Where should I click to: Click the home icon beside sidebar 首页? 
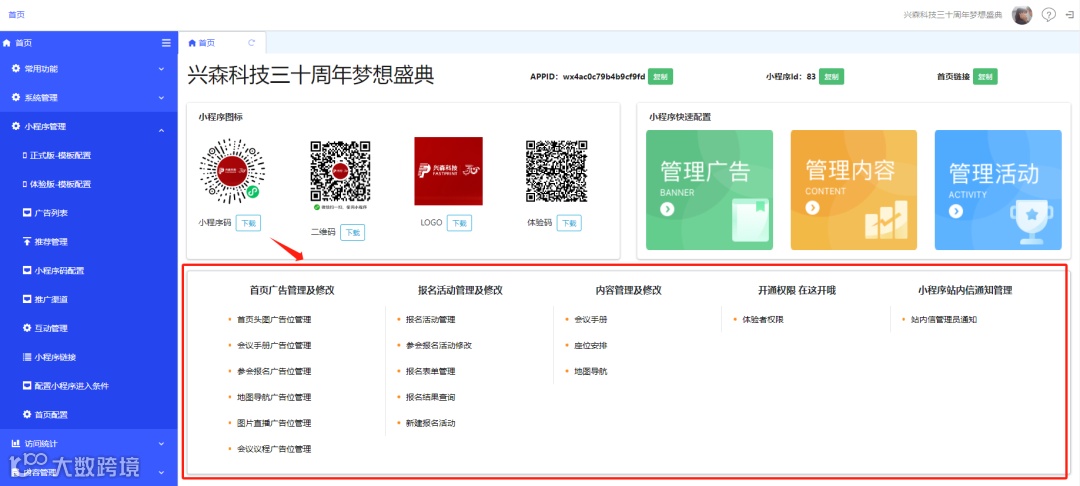click(7, 43)
